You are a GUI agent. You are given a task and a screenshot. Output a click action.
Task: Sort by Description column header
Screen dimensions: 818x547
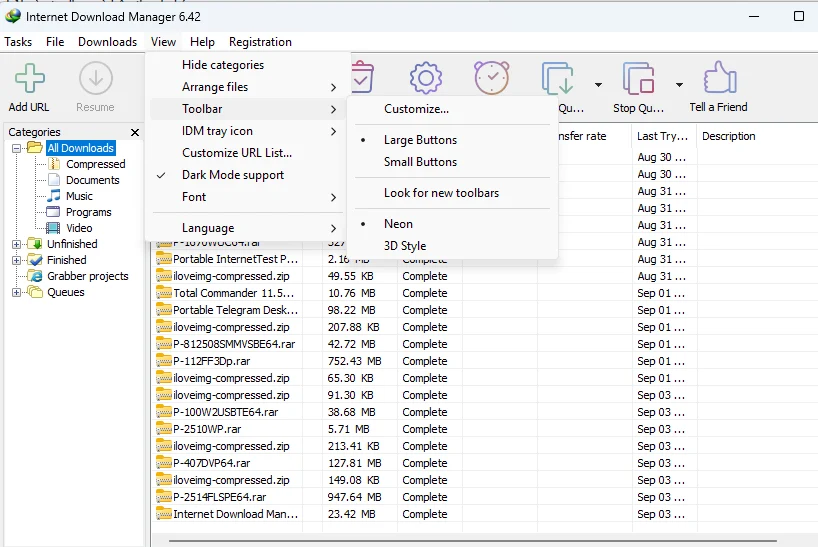tap(728, 136)
